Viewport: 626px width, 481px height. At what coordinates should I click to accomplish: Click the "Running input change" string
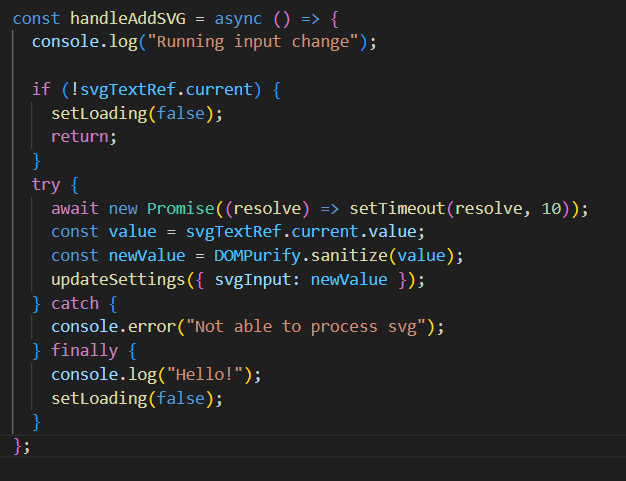tap(254, 42)
